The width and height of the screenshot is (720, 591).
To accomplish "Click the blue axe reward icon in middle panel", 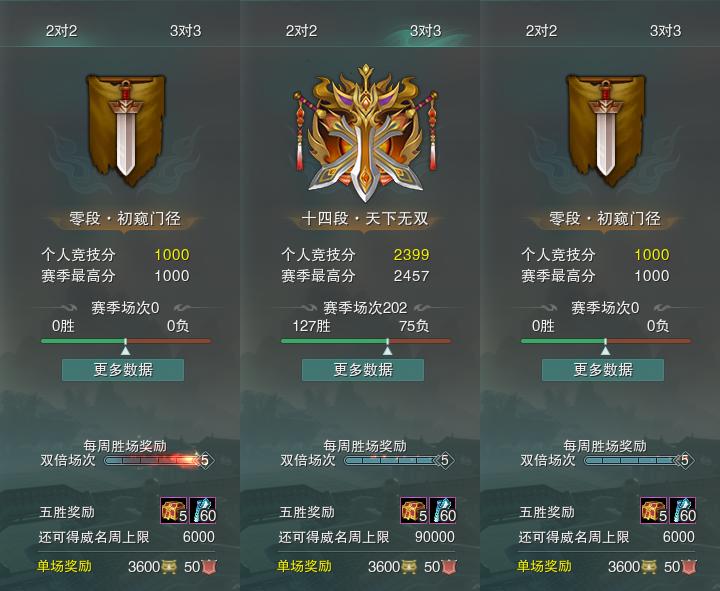I will click(x=443, y=511).
